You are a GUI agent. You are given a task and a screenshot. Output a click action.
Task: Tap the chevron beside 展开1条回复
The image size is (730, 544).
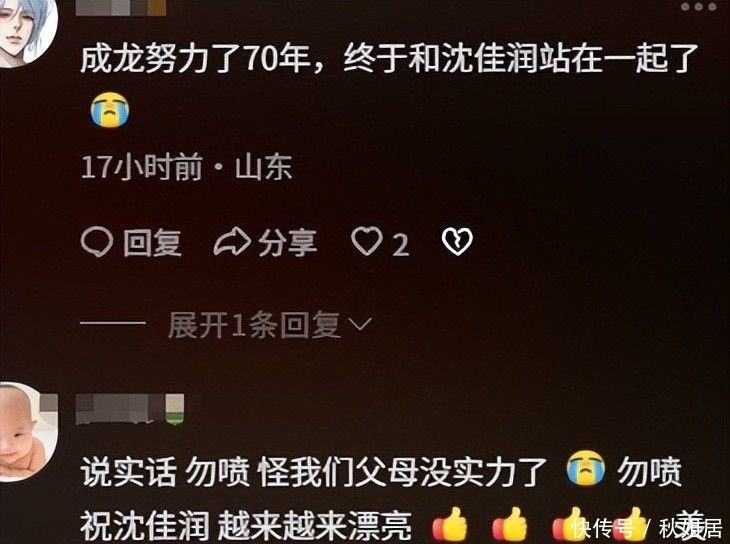pyautogui.click(x=360, y=324)
